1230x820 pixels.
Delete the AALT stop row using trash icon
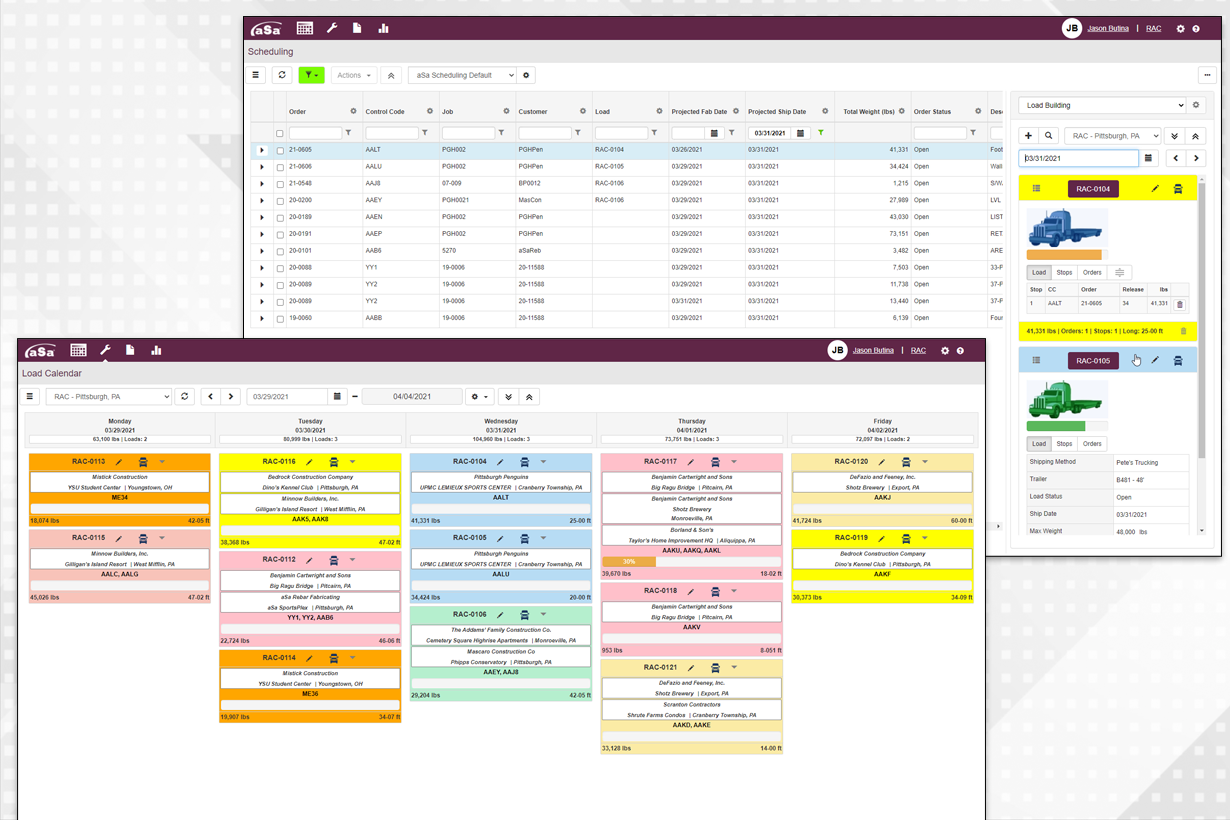pyautogui.click(x=1179, y=304)
